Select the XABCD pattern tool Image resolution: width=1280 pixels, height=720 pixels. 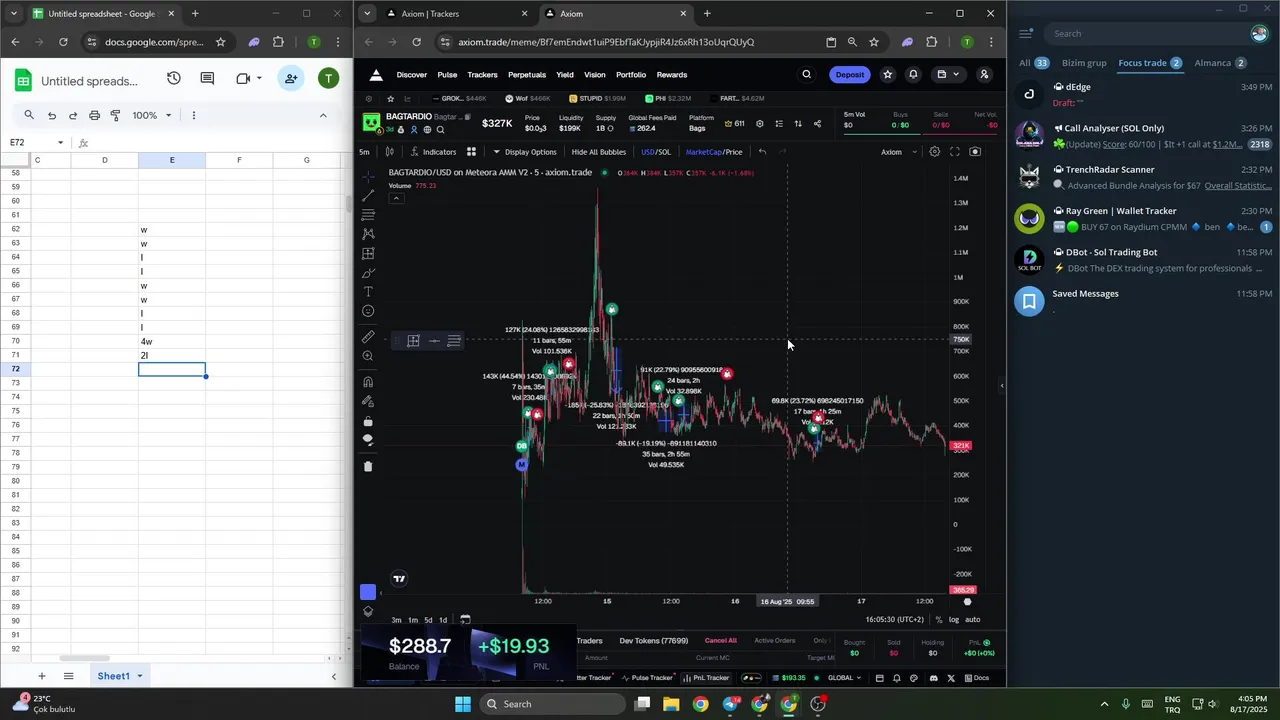click(368, 234)
